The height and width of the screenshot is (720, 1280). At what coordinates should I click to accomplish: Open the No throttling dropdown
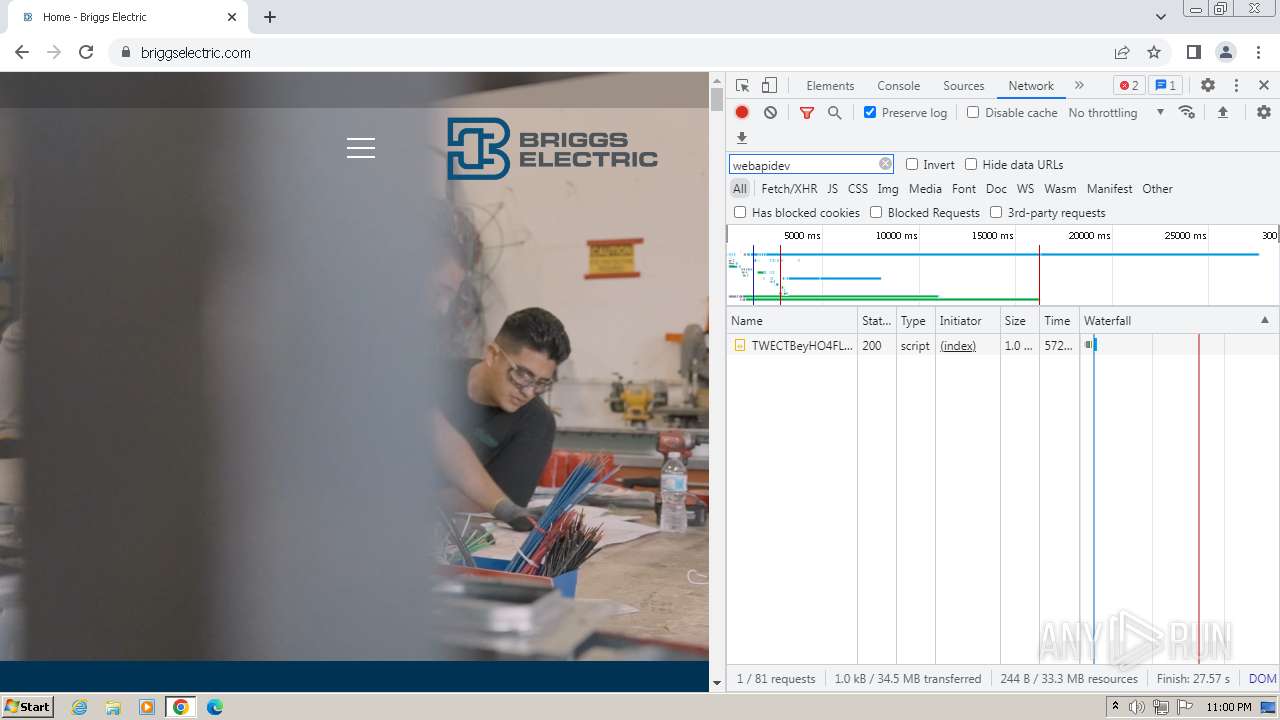click(x=1116, y=113)
